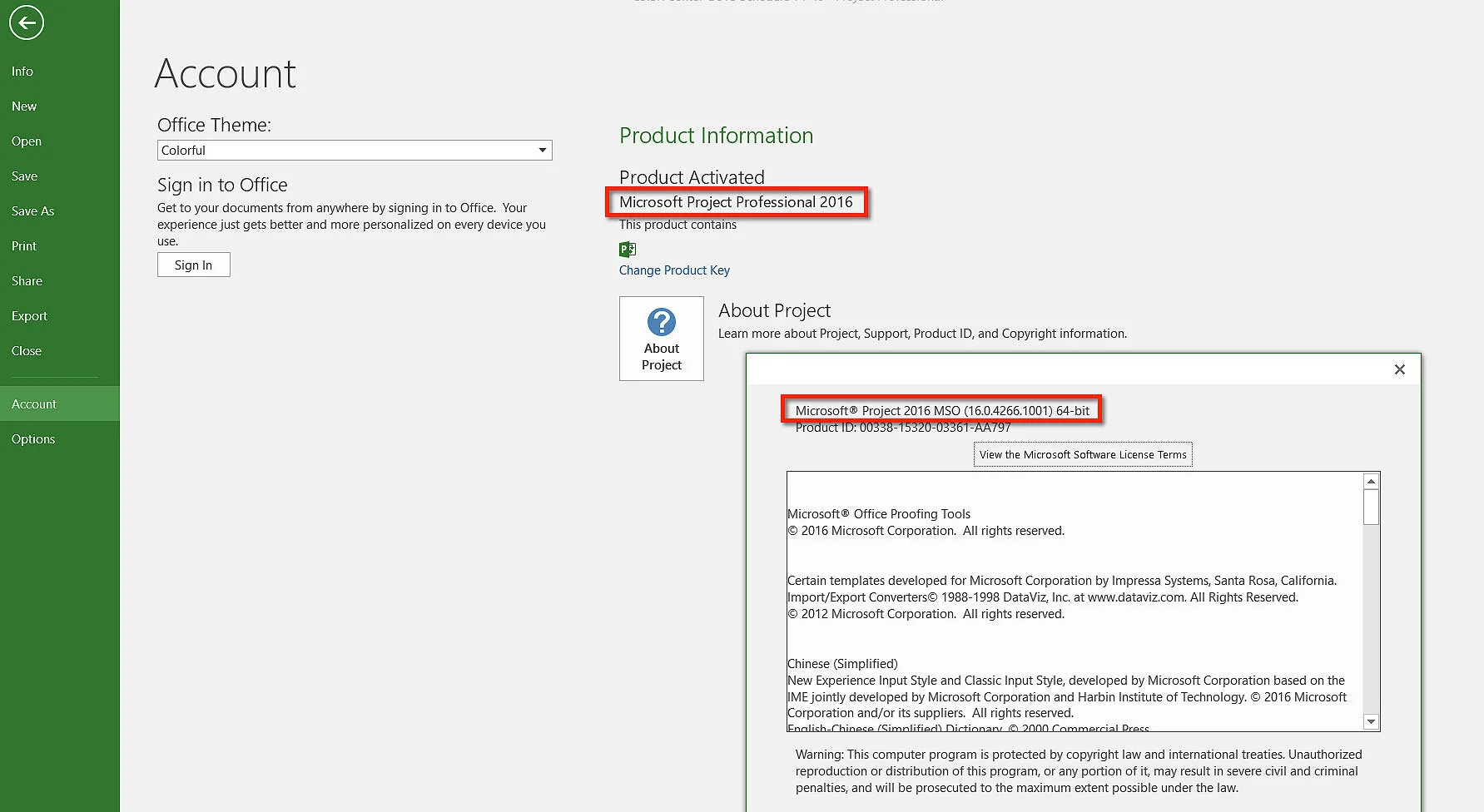Screen dimensions: 1484x812
Task: Select New in the backstage menu
Action: tap(24, 106)
